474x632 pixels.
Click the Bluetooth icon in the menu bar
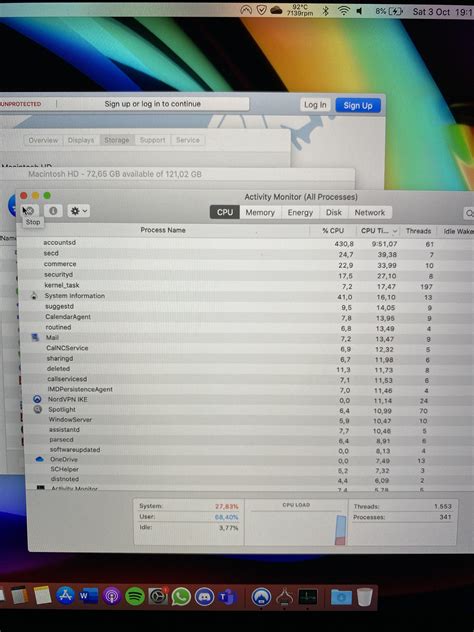(326, 11)
